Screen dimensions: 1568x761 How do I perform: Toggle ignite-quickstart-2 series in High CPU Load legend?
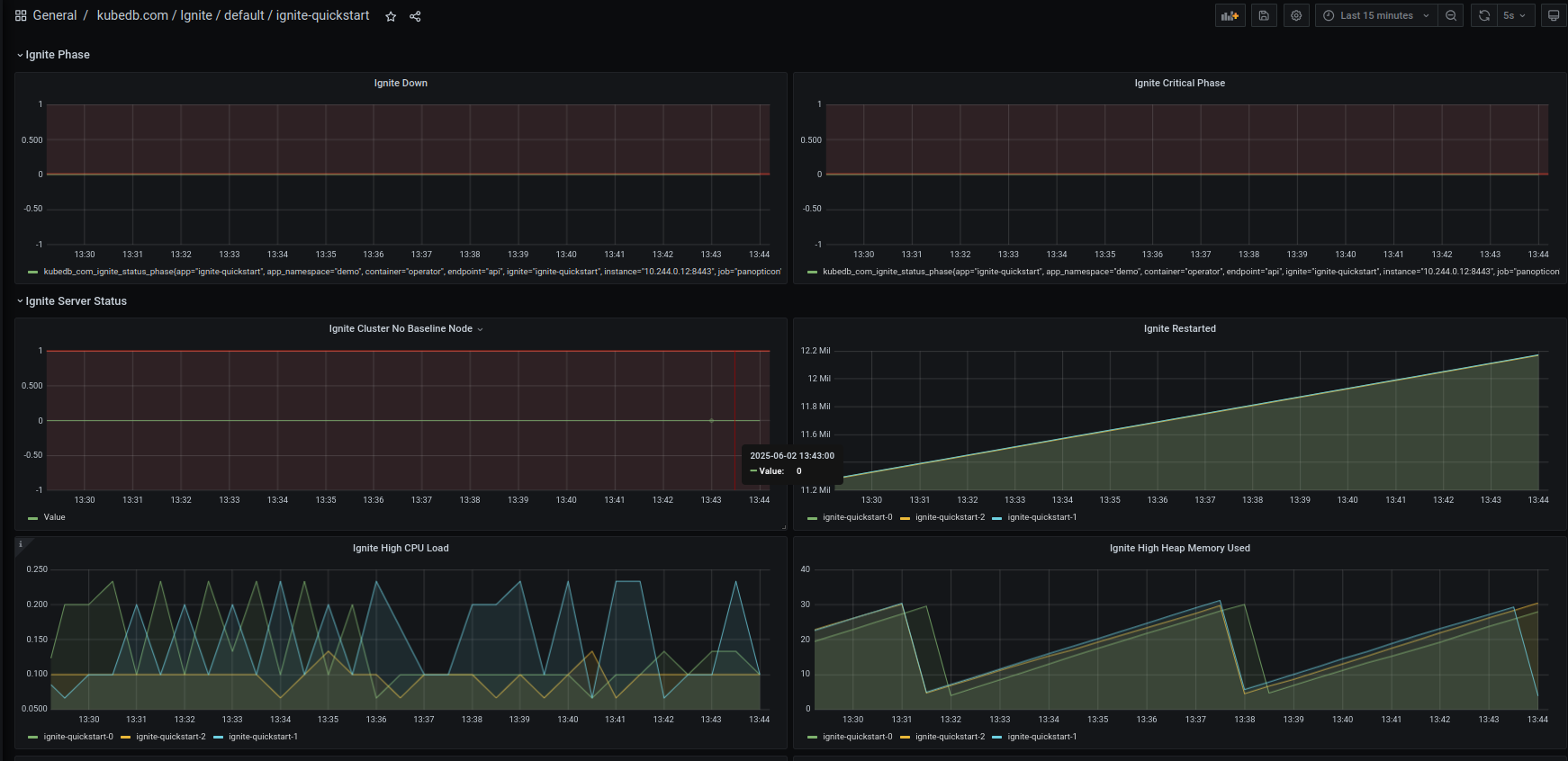(170, 737)
